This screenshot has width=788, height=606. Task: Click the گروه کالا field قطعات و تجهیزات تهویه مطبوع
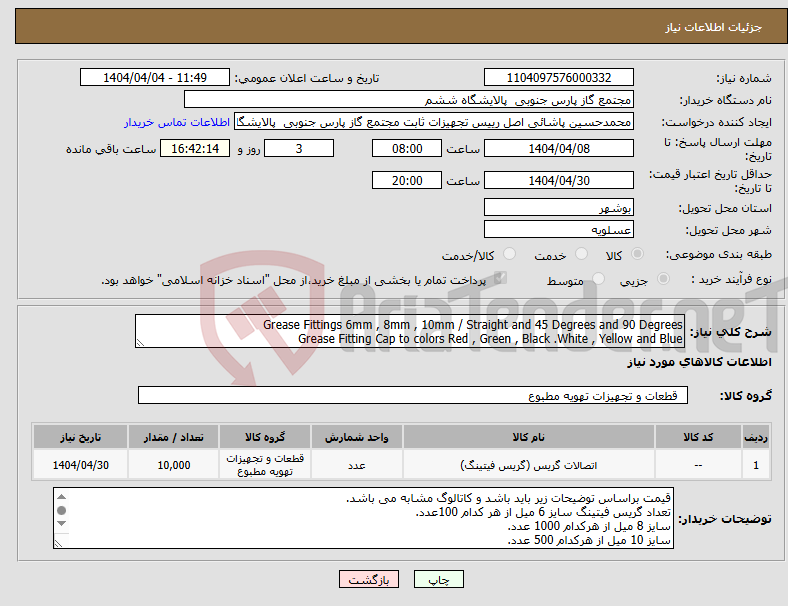(x=413, y=395)
